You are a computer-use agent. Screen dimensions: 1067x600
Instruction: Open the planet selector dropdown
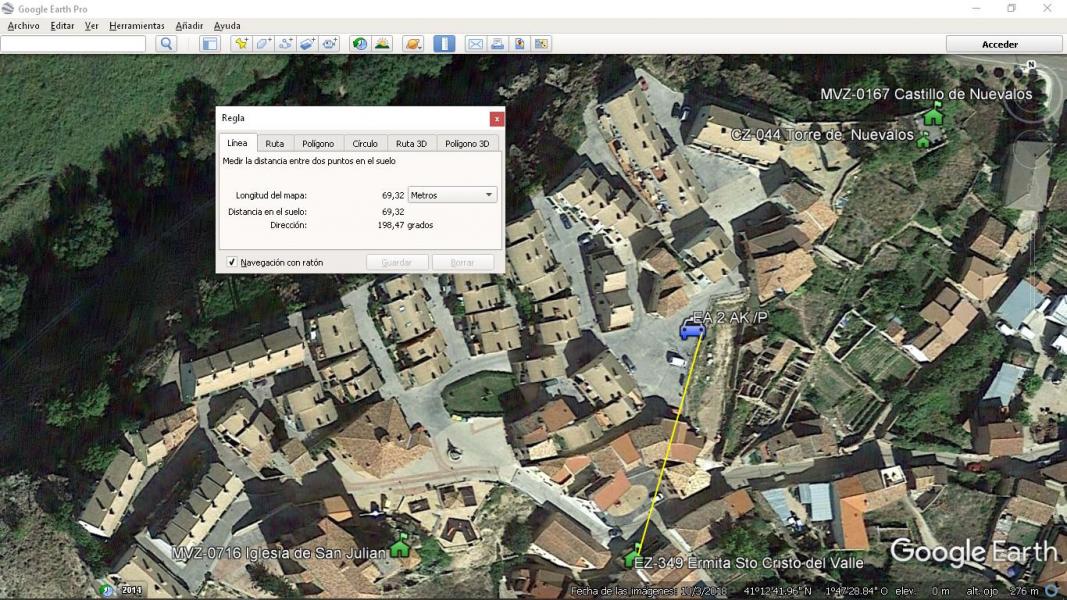point(413,44)
